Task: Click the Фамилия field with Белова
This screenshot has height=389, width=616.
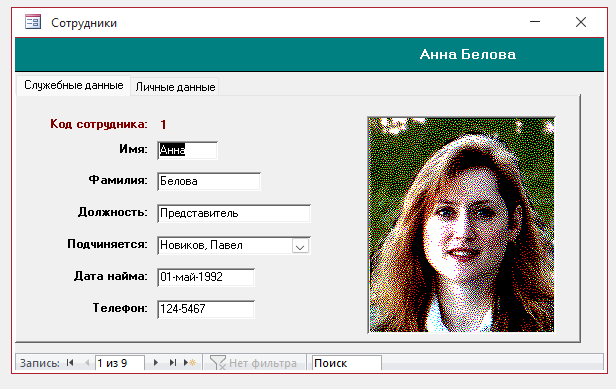Action: click(x=209, y=181)
